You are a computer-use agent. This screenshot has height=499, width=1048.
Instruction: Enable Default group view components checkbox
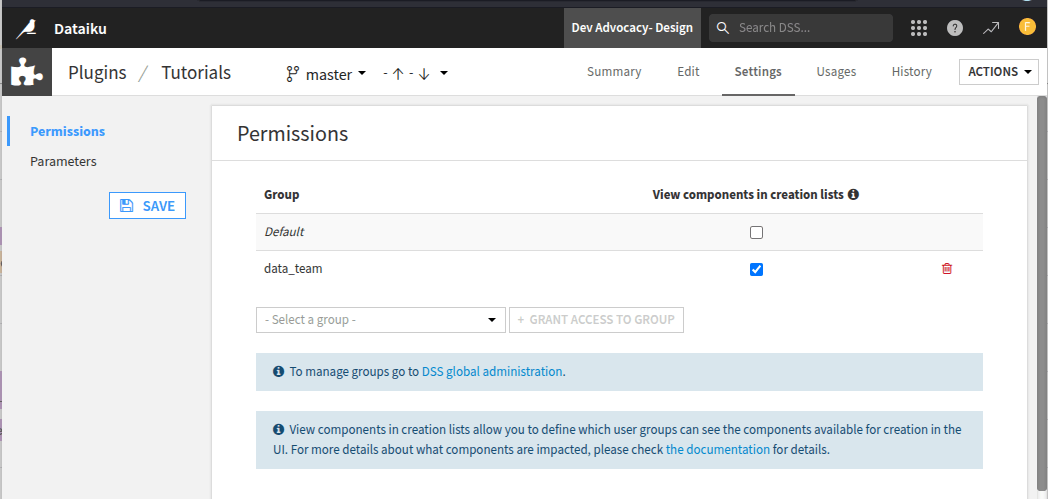point(756,232)
